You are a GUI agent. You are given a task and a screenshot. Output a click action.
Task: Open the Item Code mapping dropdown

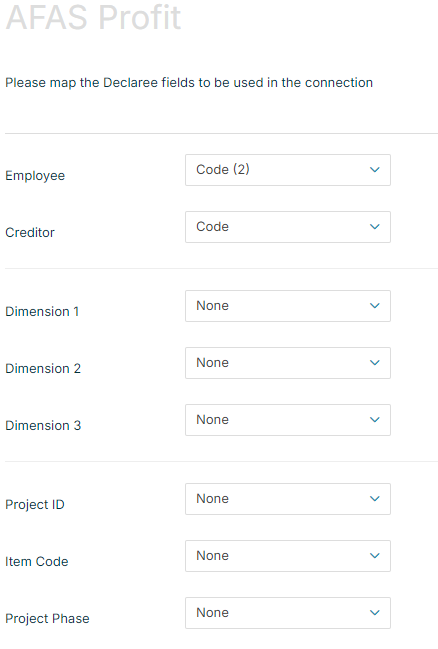[x=288, y=556]
